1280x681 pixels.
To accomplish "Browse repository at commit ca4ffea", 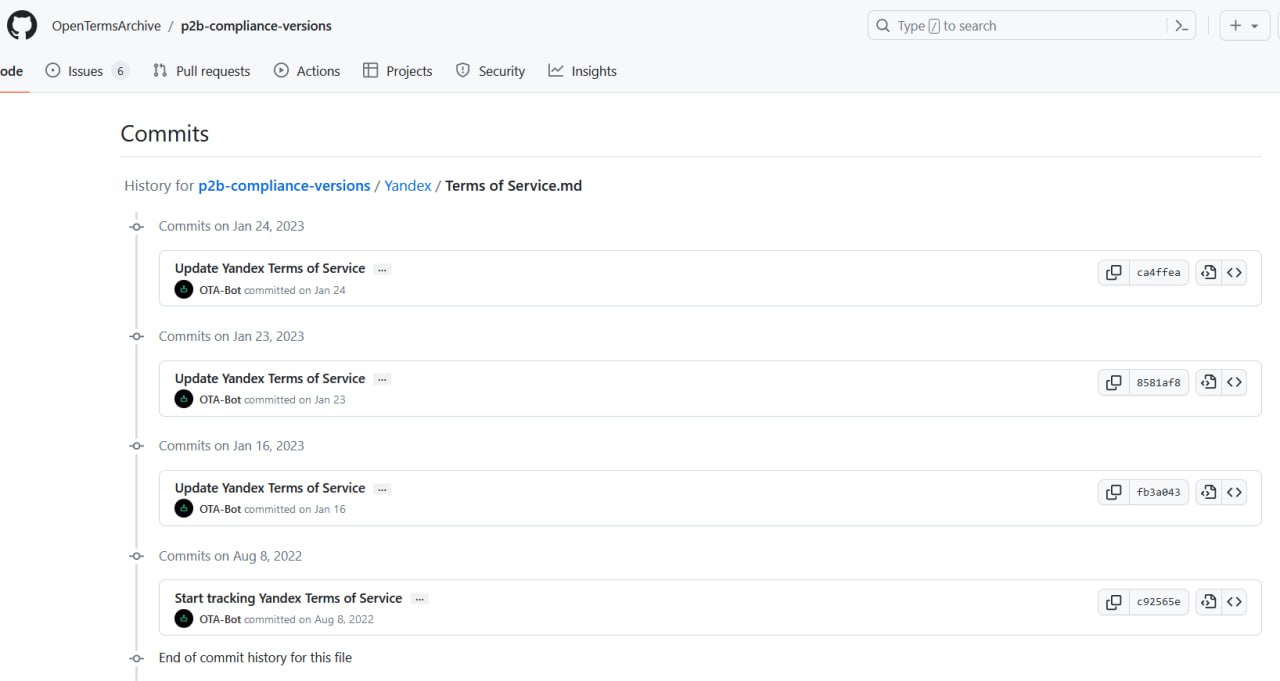I will click(1234, 272).
